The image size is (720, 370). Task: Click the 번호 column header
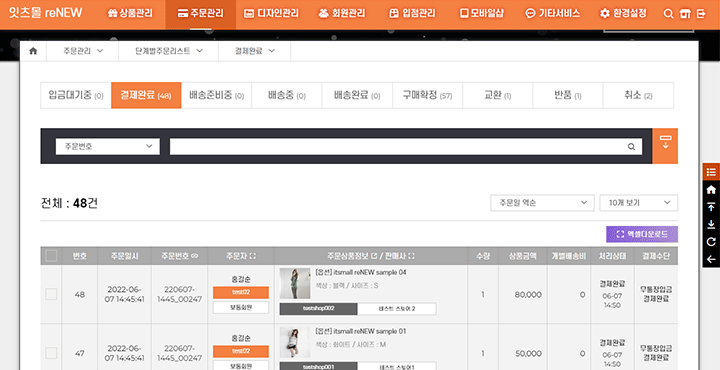(79, 256)
